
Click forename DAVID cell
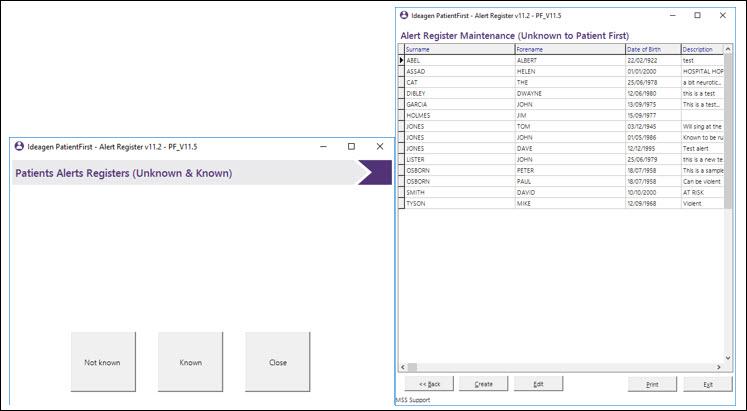tap(570, 192)
